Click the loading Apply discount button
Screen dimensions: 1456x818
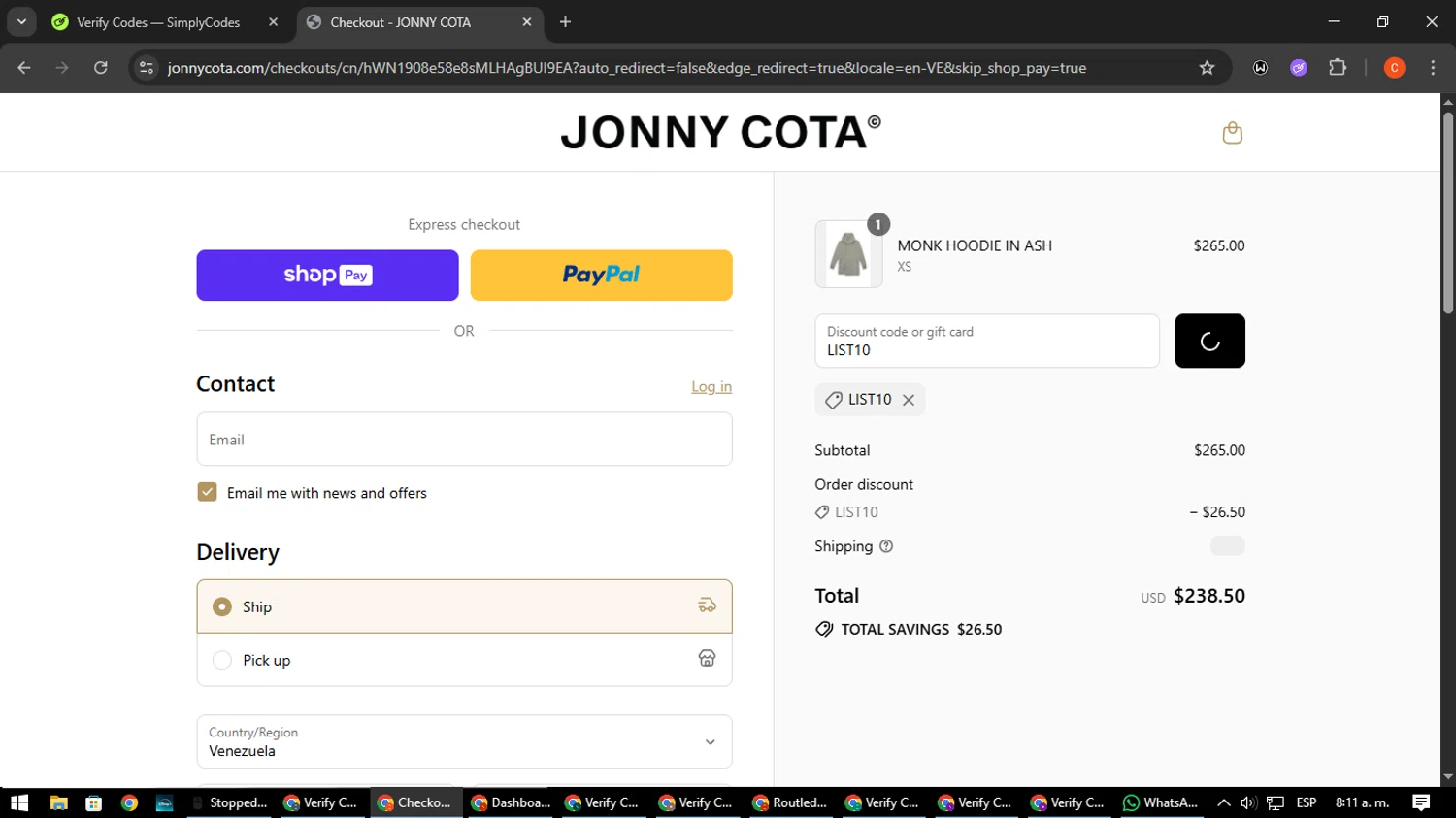(1209, 341)
